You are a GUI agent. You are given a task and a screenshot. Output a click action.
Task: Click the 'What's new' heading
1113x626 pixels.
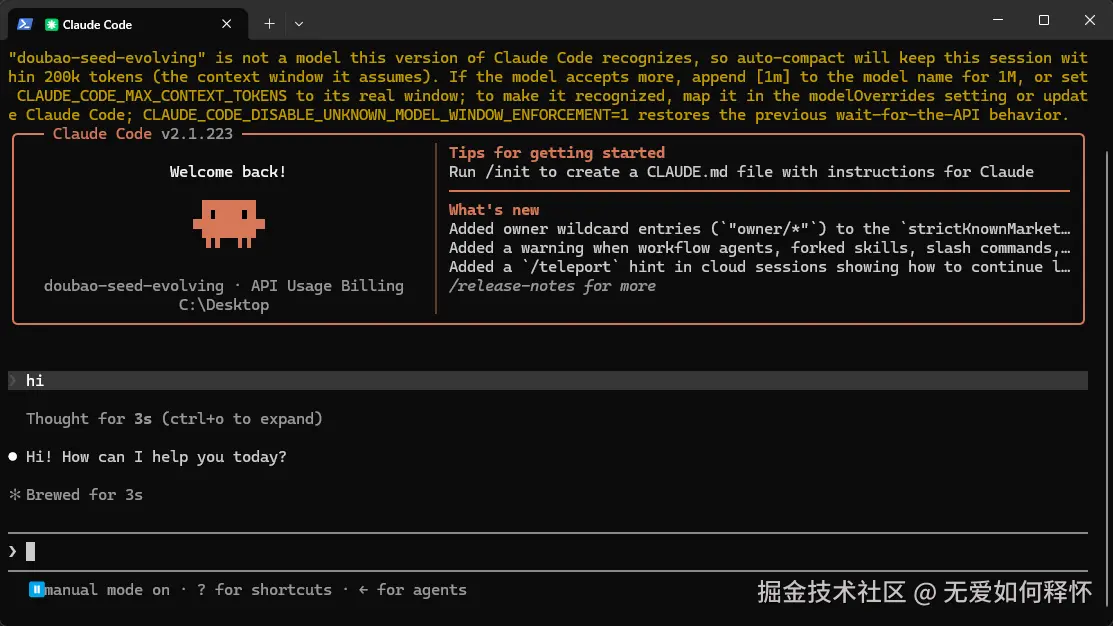pos(493,210)
